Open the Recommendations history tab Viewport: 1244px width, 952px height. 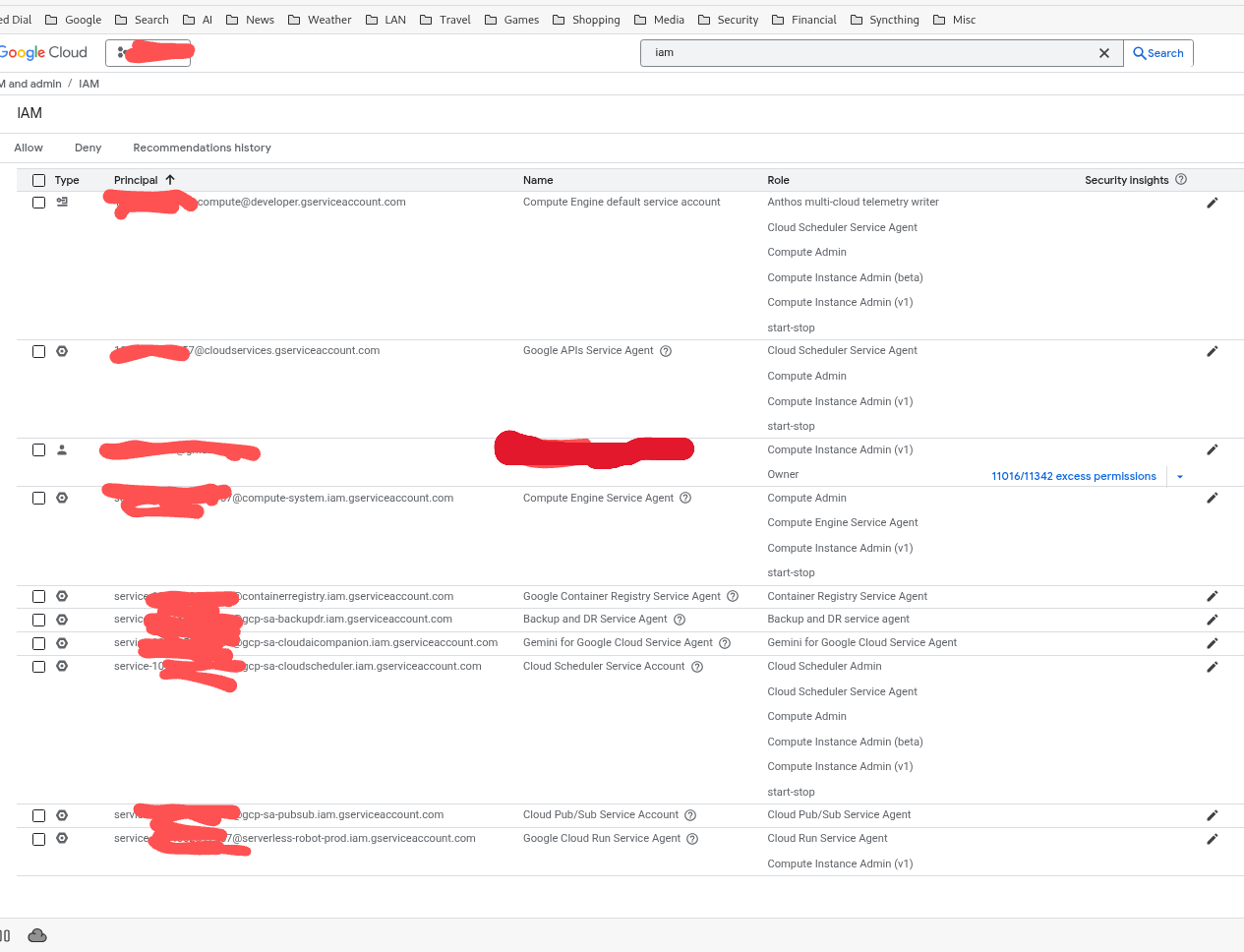click(202, 148)
